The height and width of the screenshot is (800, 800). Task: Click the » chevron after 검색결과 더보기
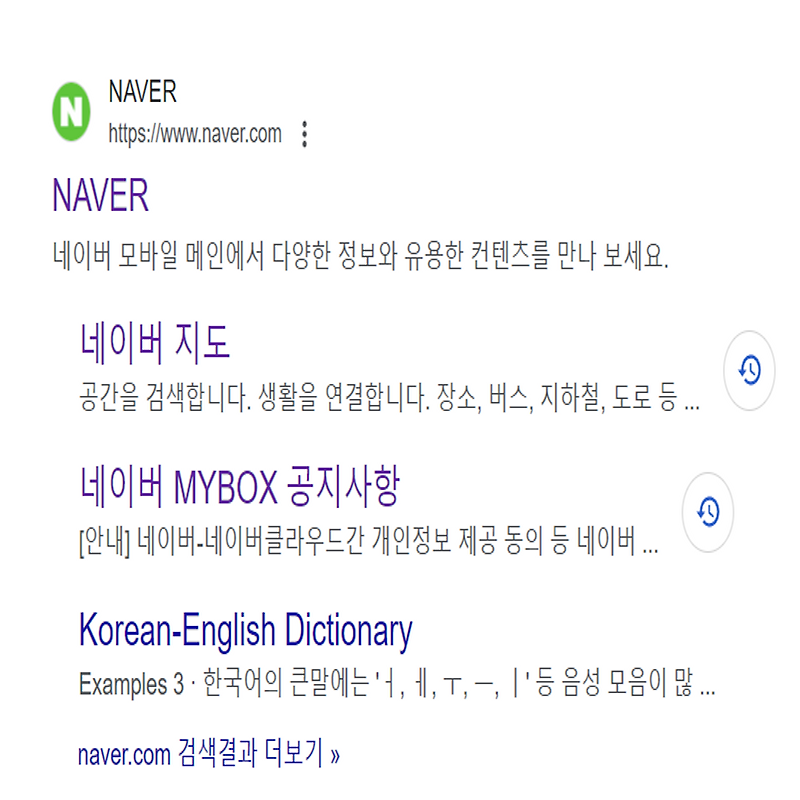click(335, 754)
